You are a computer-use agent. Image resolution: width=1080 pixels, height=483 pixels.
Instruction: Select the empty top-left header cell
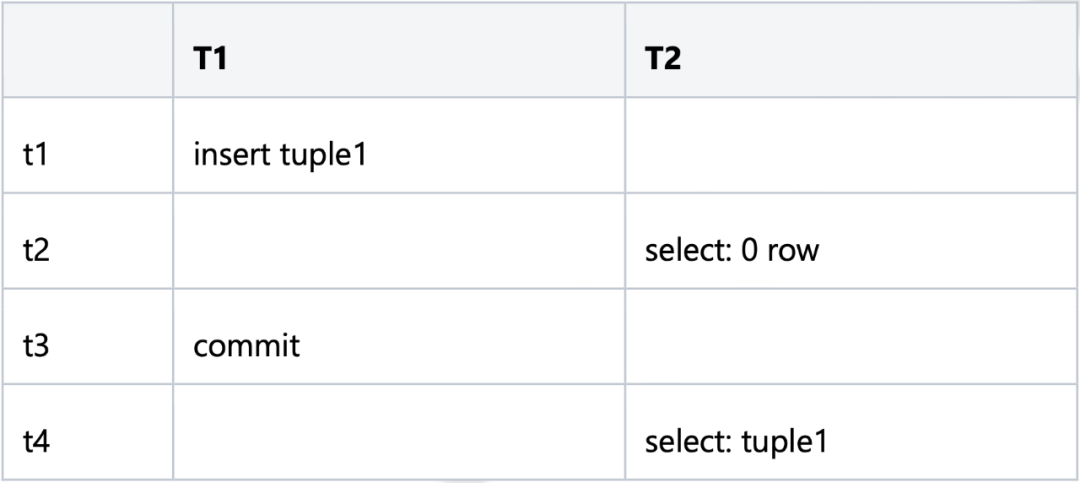pos(87,50)
